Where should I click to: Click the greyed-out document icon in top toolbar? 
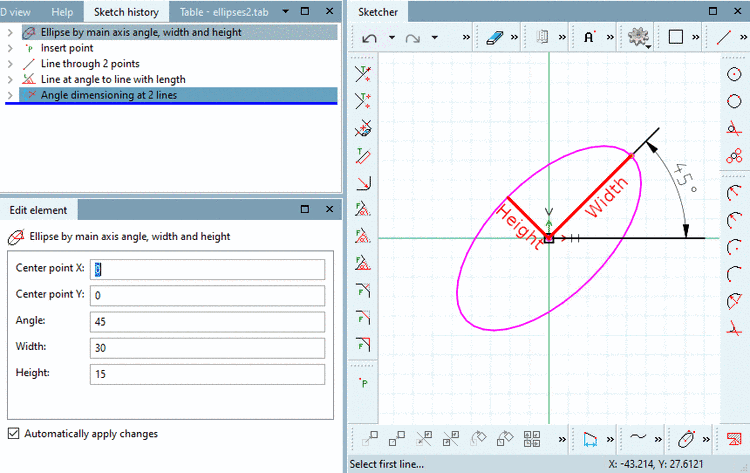(542, 37)
